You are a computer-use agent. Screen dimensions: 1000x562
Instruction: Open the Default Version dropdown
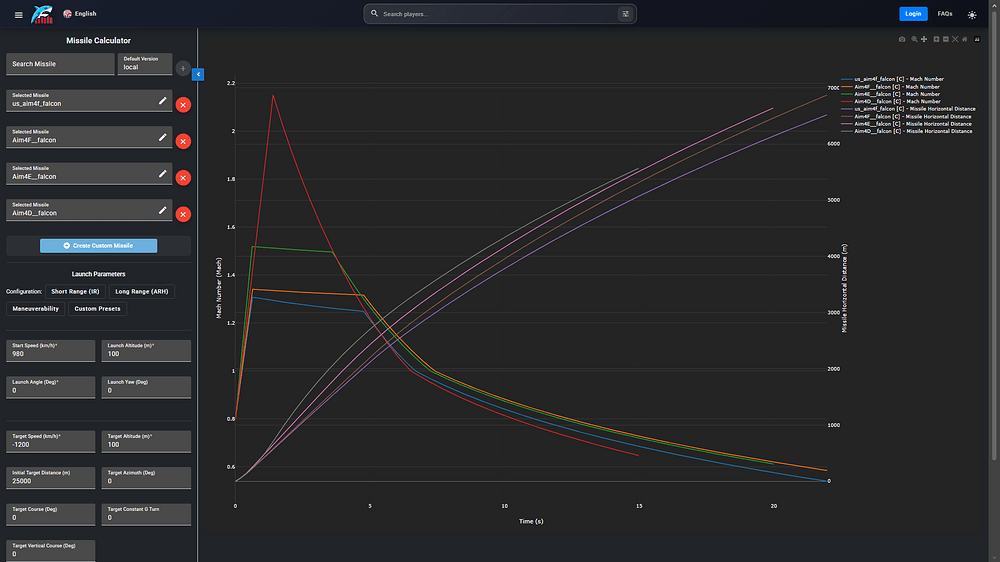click(145, 64)
